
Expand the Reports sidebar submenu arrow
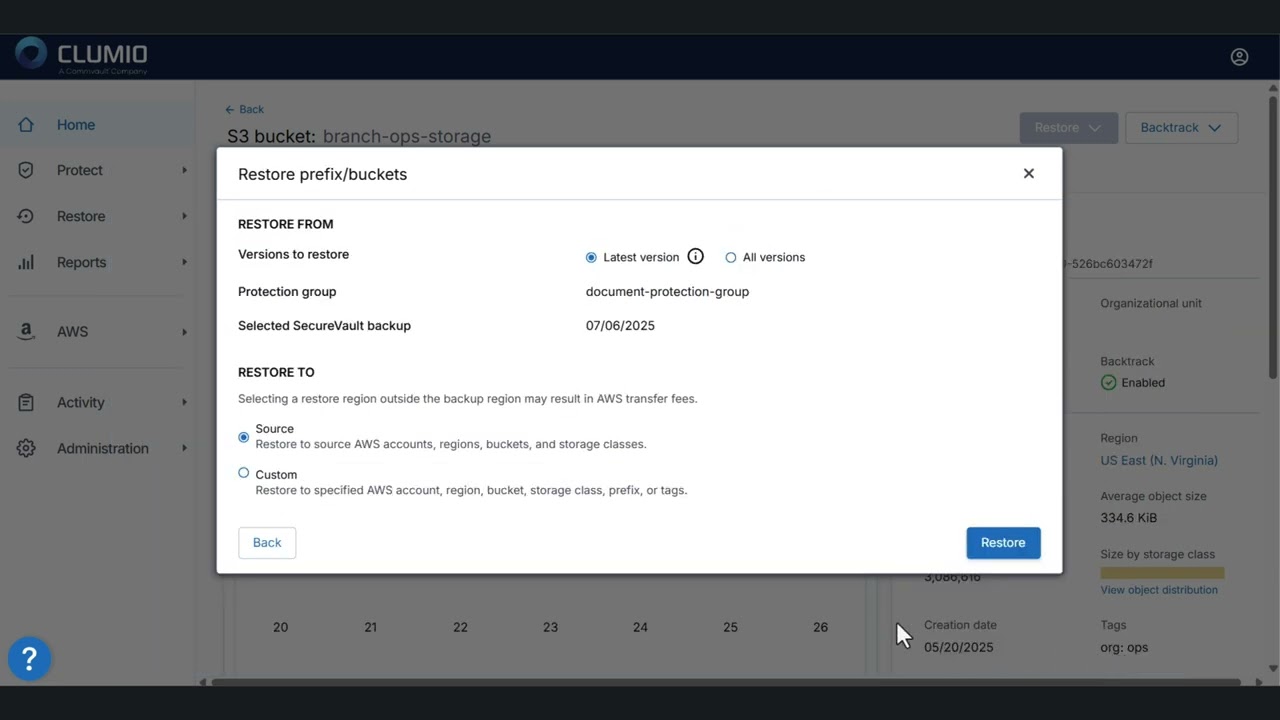(x=184, y=262)
